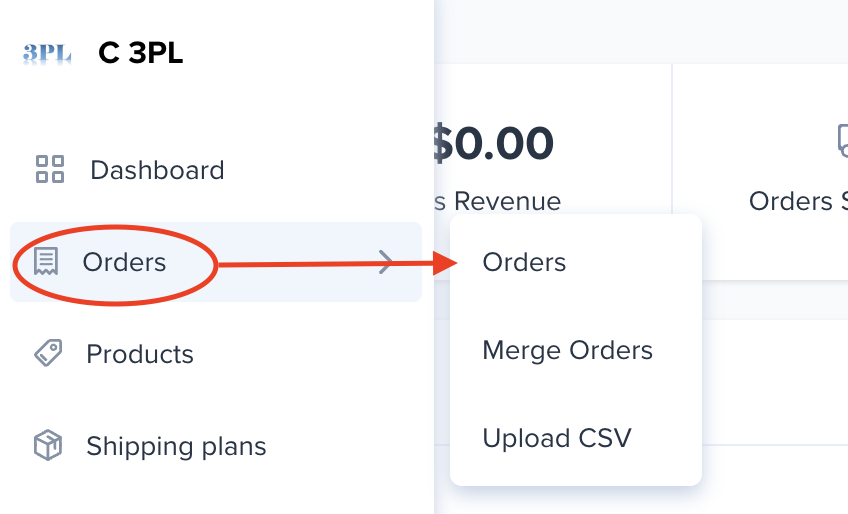Screen dimensions: 848x514
Task: Choose Orders in the flyout submenu
Action: pyautogui.click(x=524, y=262)
